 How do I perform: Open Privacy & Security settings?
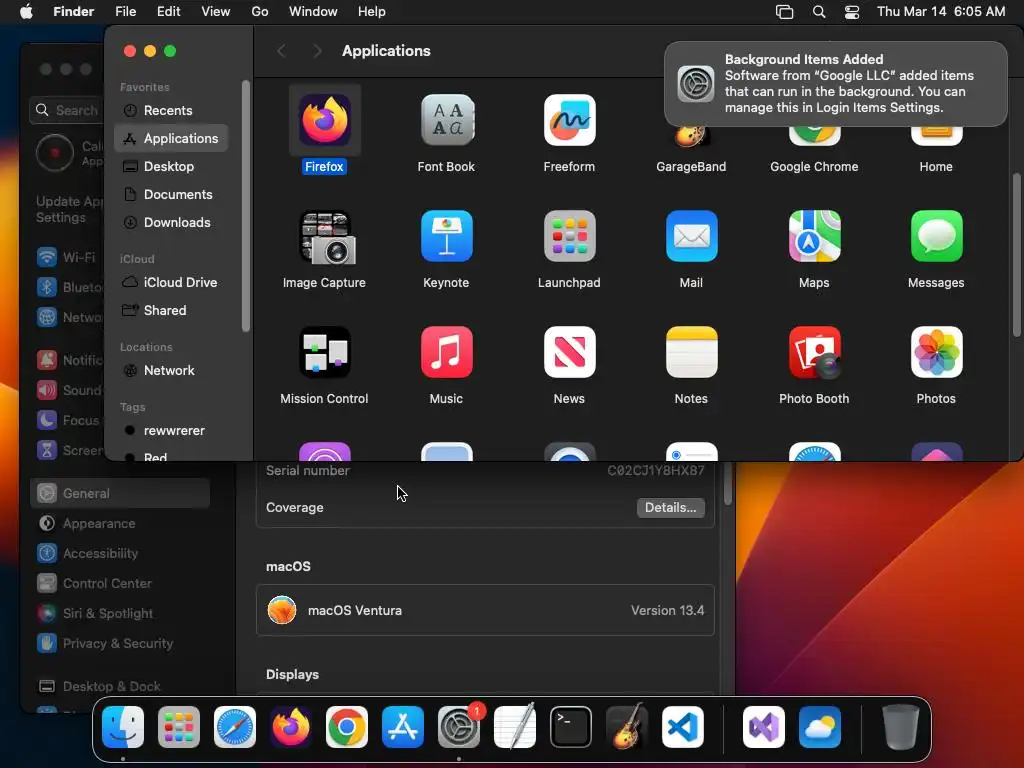[120, 644]
